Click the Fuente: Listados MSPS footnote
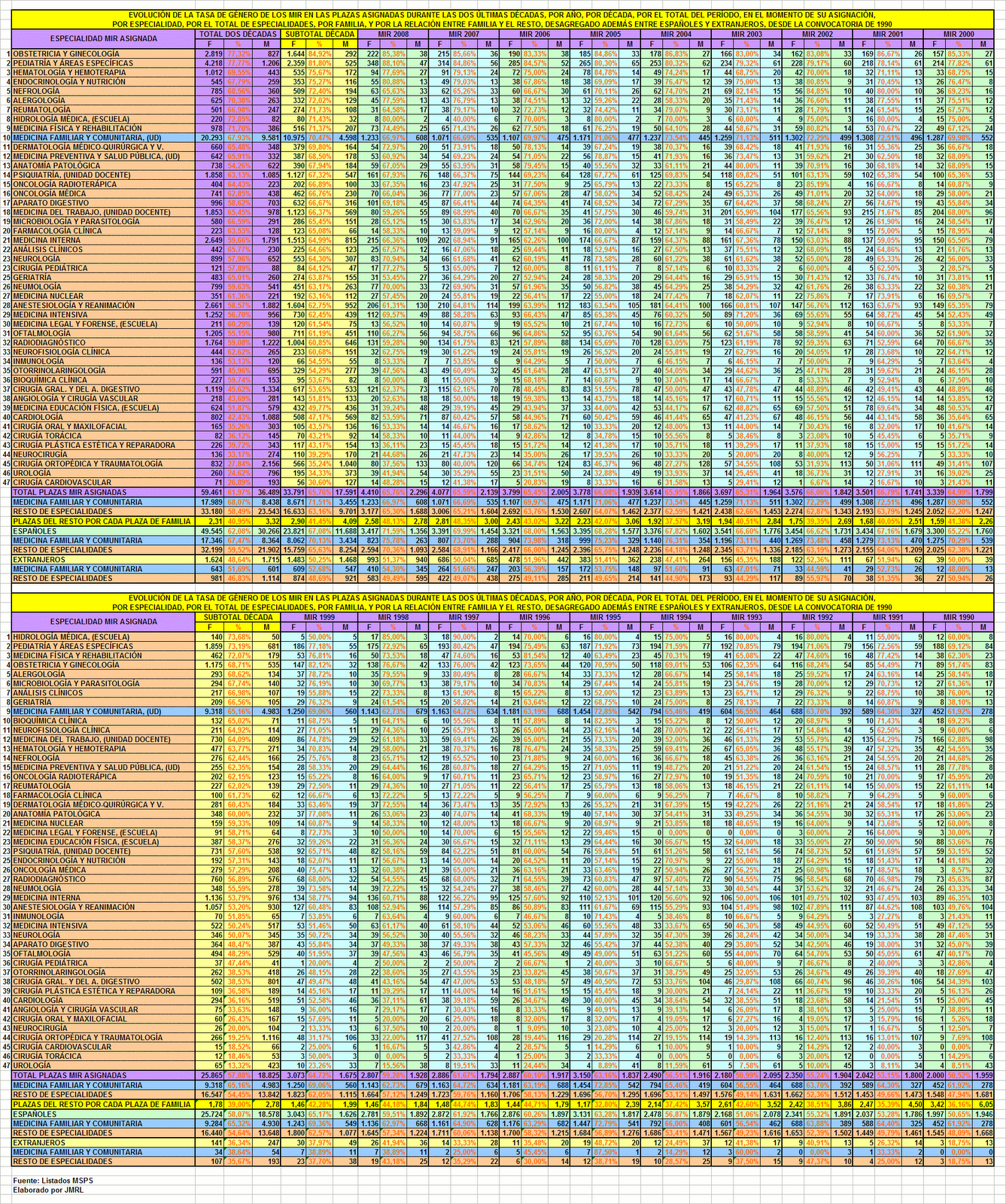Viewport: 1006px width, 1204px height. [53, 1180]
